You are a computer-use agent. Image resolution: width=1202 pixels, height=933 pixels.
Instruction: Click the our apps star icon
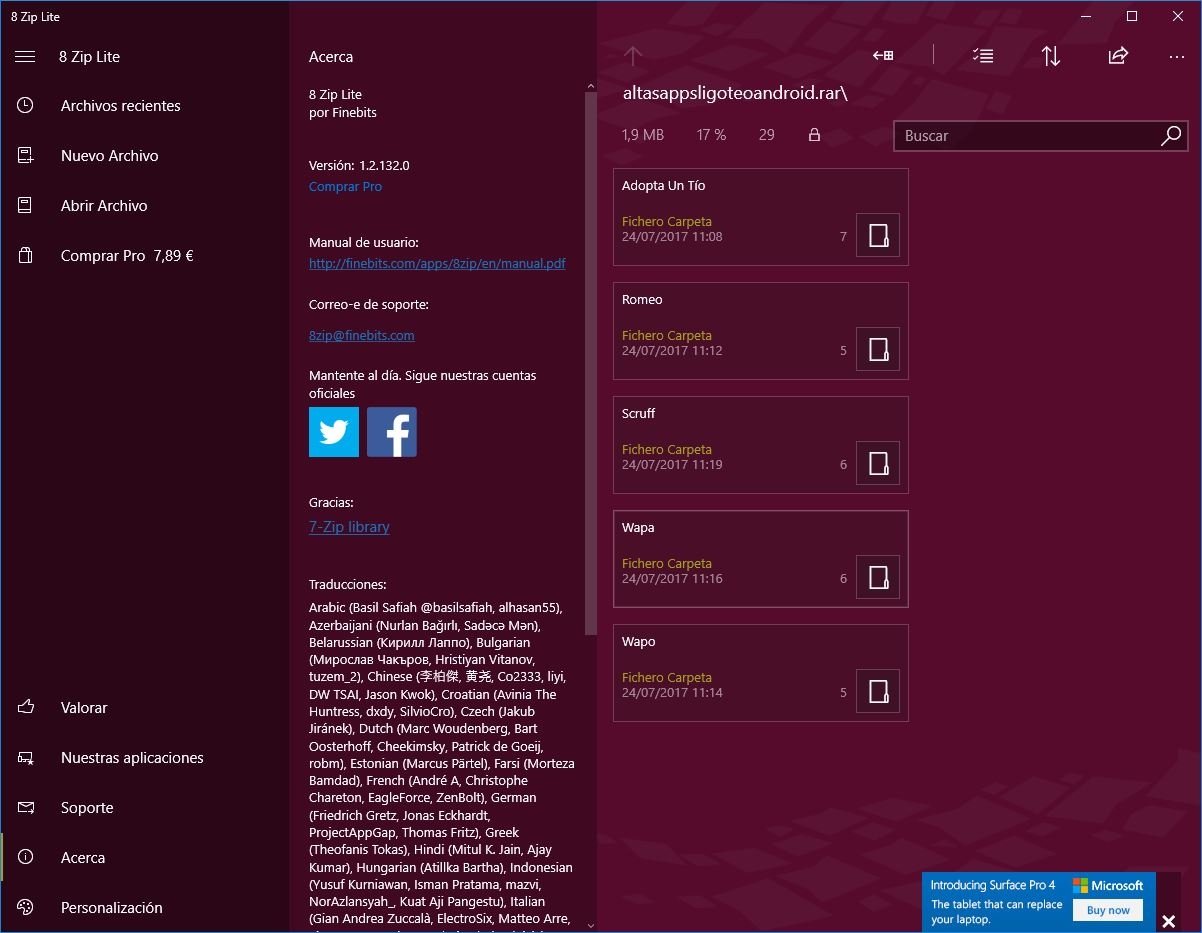point(26,758)
